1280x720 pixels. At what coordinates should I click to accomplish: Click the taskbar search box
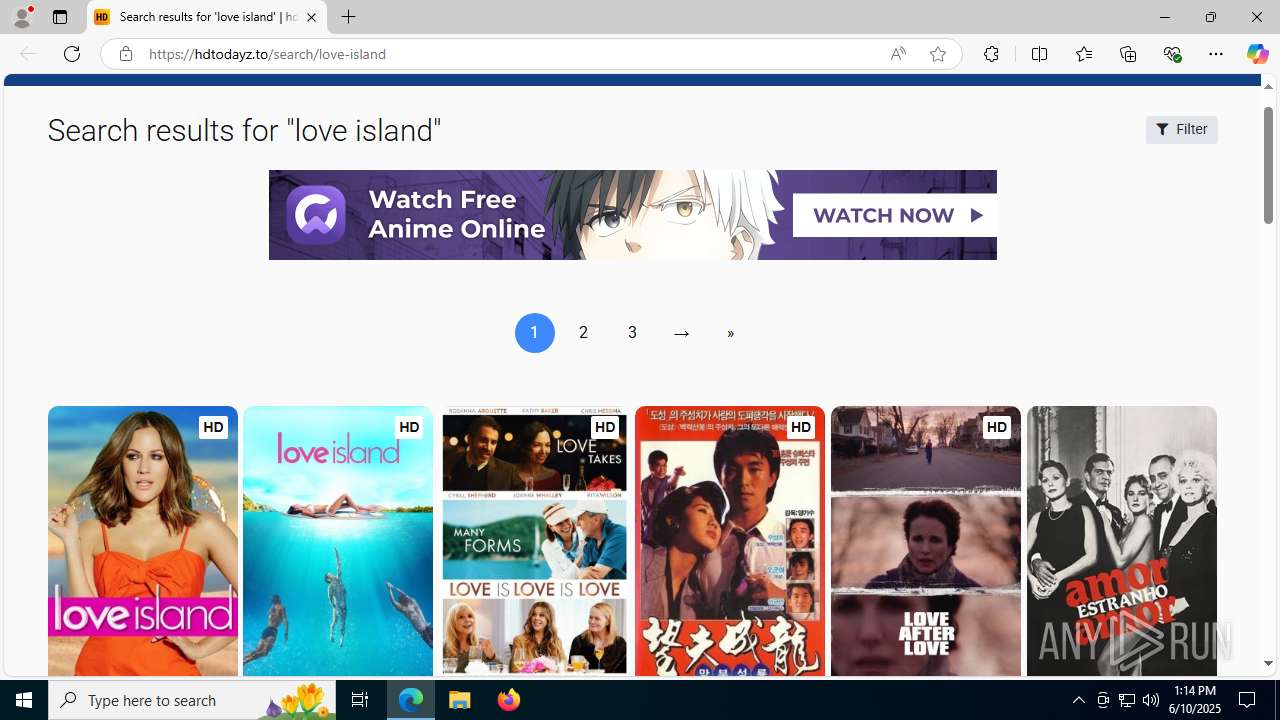(x=192, y=700)
